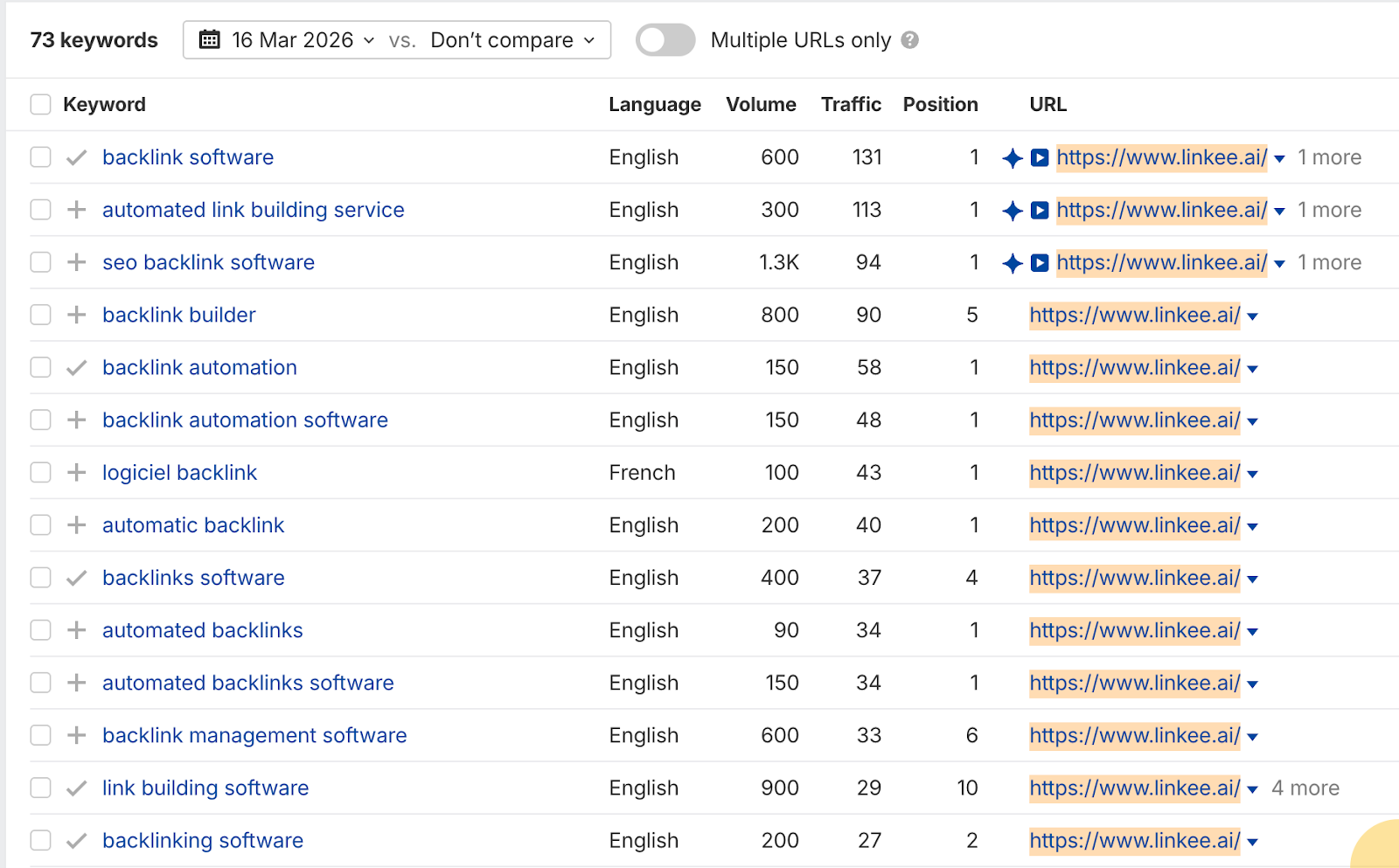The image size is (1399, 868).
Task: Add backlink builder keyword with plus icon
Action: (77, 315)
